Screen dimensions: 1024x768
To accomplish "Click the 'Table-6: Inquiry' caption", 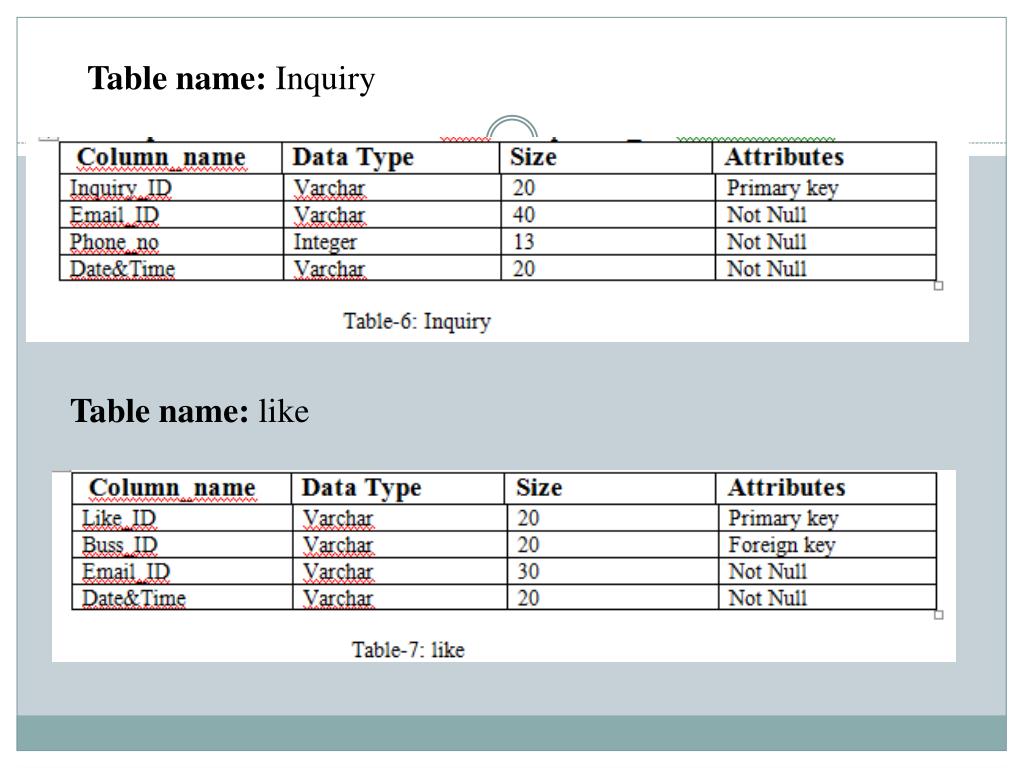I will click(x=417, y=321).
